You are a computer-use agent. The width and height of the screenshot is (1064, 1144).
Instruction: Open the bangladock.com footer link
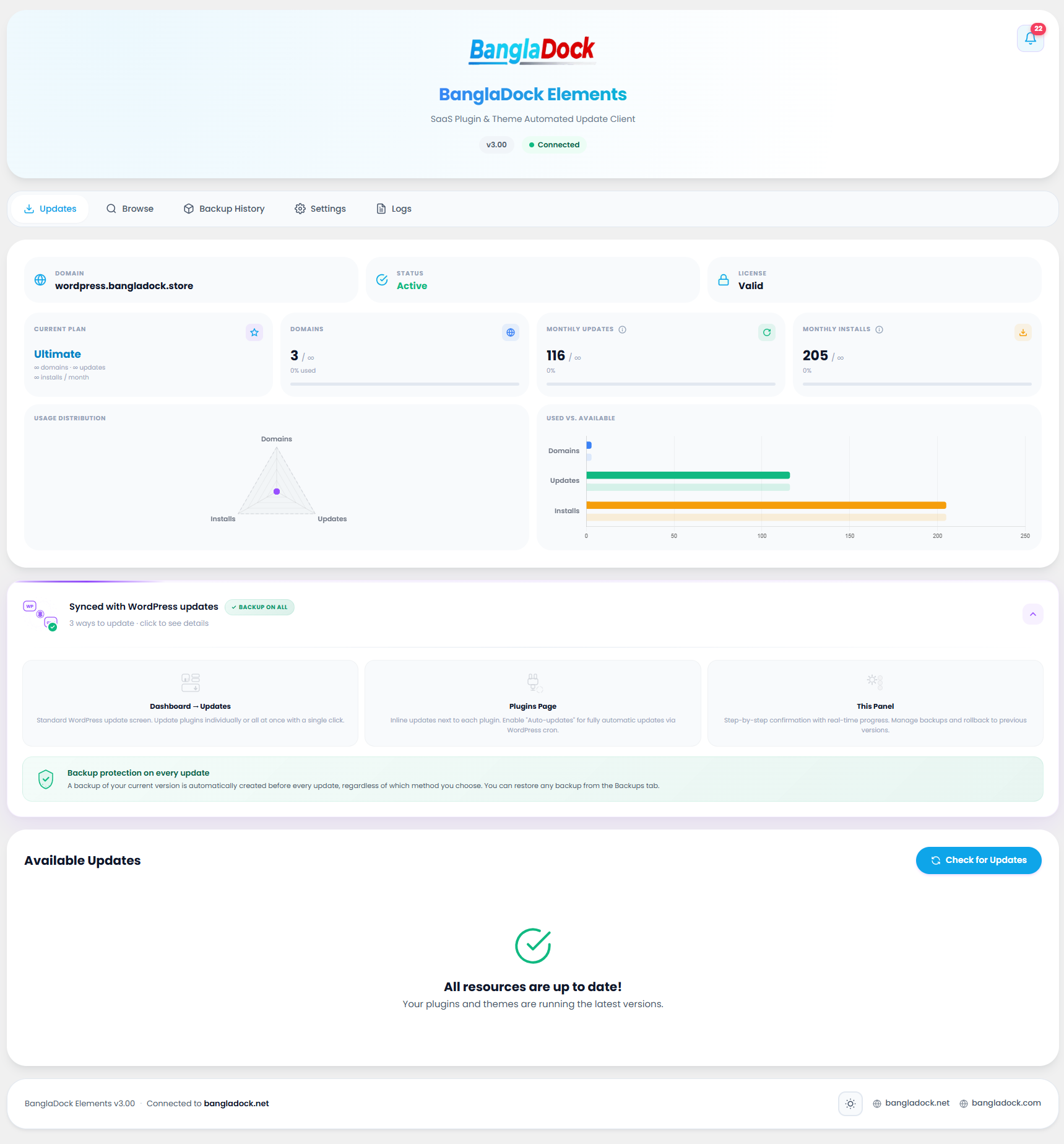pyautogui.click(x=1000, y=1103)
